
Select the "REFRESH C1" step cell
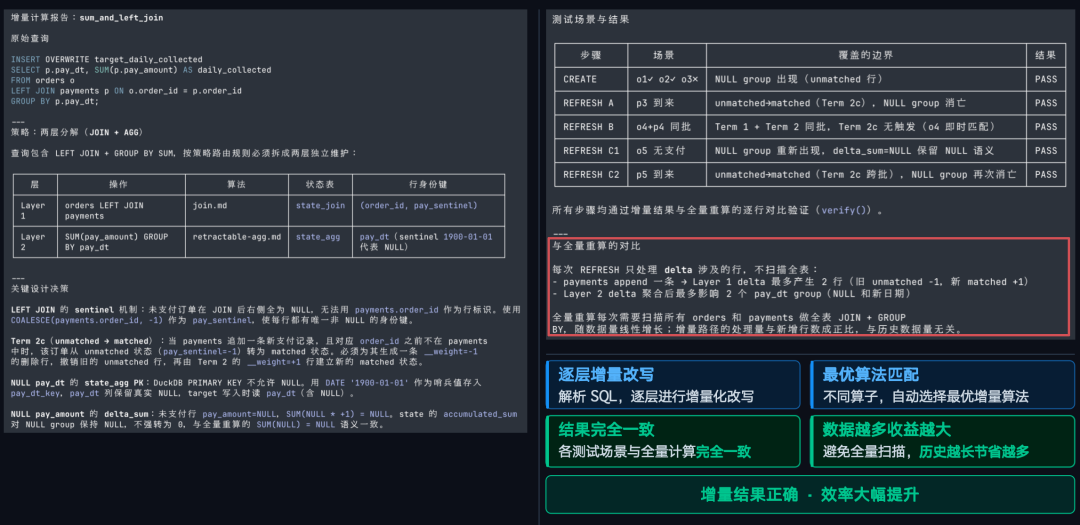pos(591,151)
